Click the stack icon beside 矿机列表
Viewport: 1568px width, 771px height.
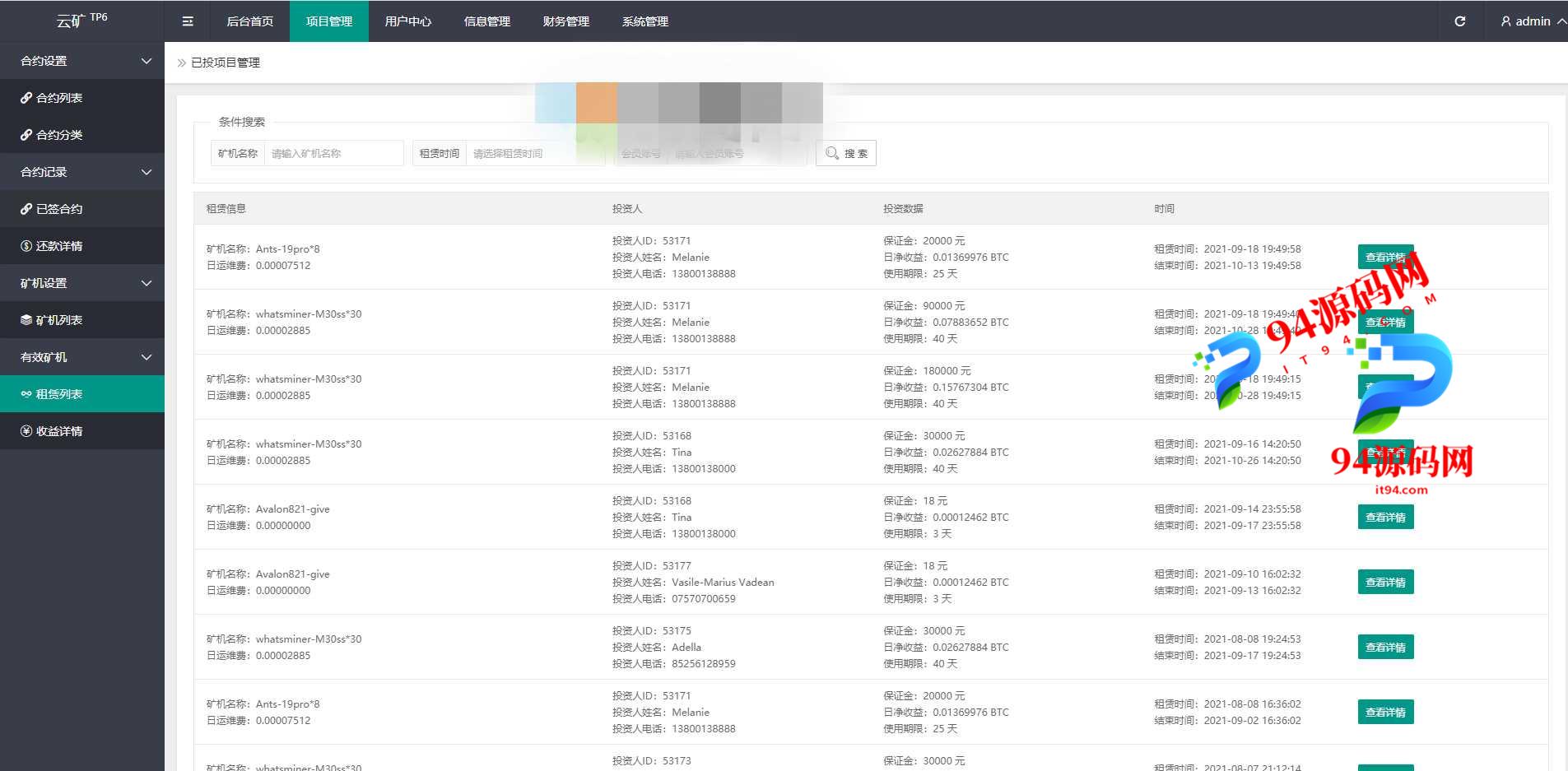tap(26, 320)
